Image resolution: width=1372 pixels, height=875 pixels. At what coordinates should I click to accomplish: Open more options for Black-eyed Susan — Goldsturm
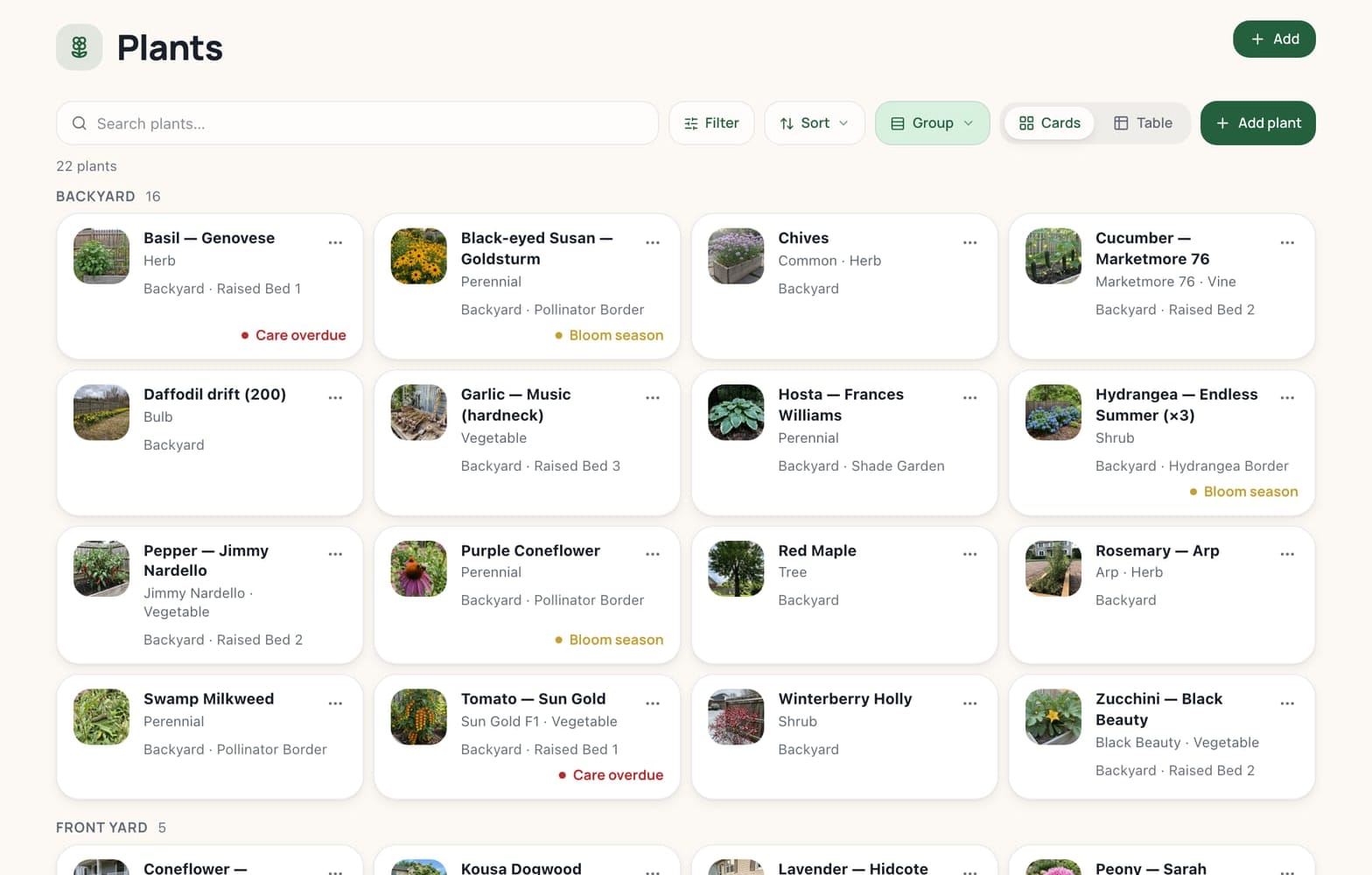coord(653,242)
